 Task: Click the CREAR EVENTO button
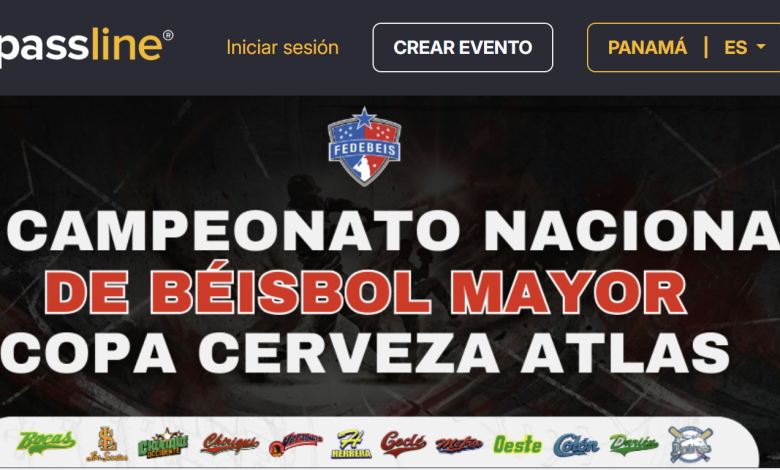pos(463,48)
